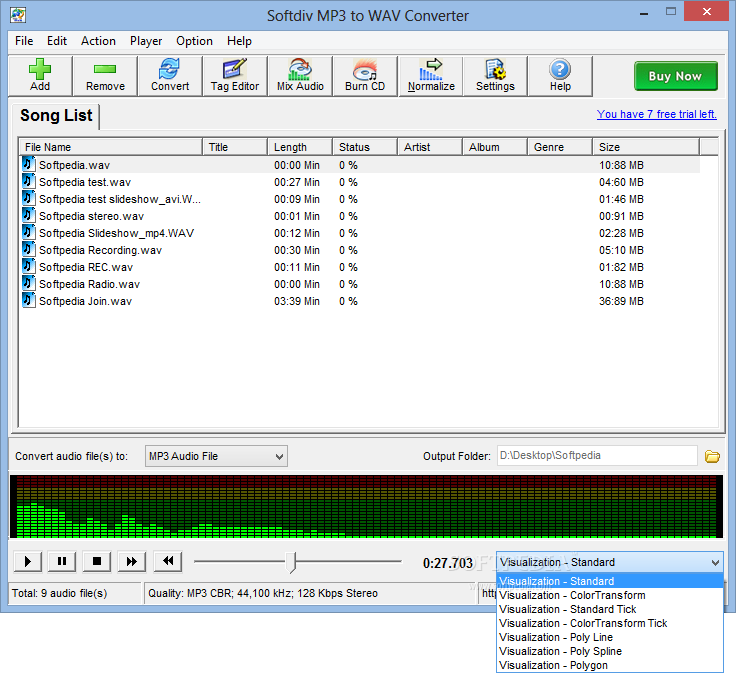
Task: Choose Visualization - Poly Spline option
Action: tap(610, 651)
